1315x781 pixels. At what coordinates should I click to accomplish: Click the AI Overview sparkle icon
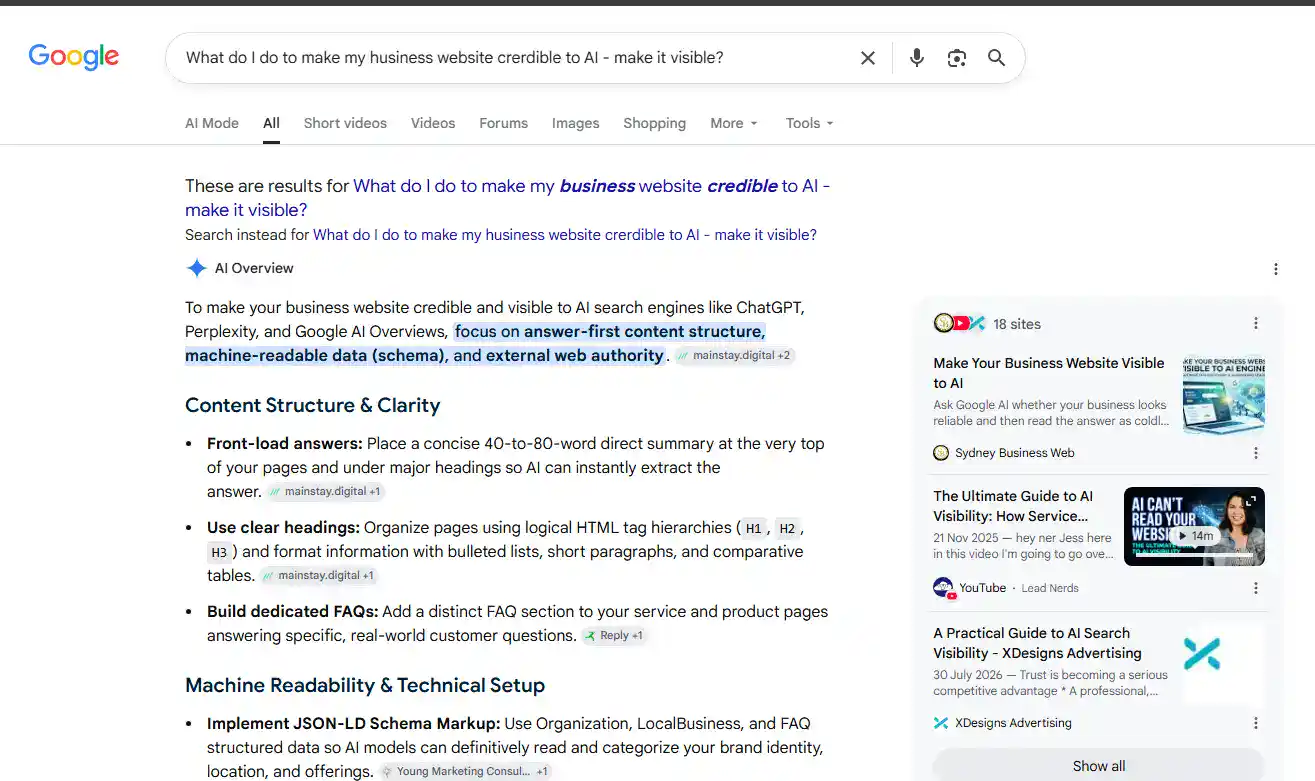[x=196, y=268]
